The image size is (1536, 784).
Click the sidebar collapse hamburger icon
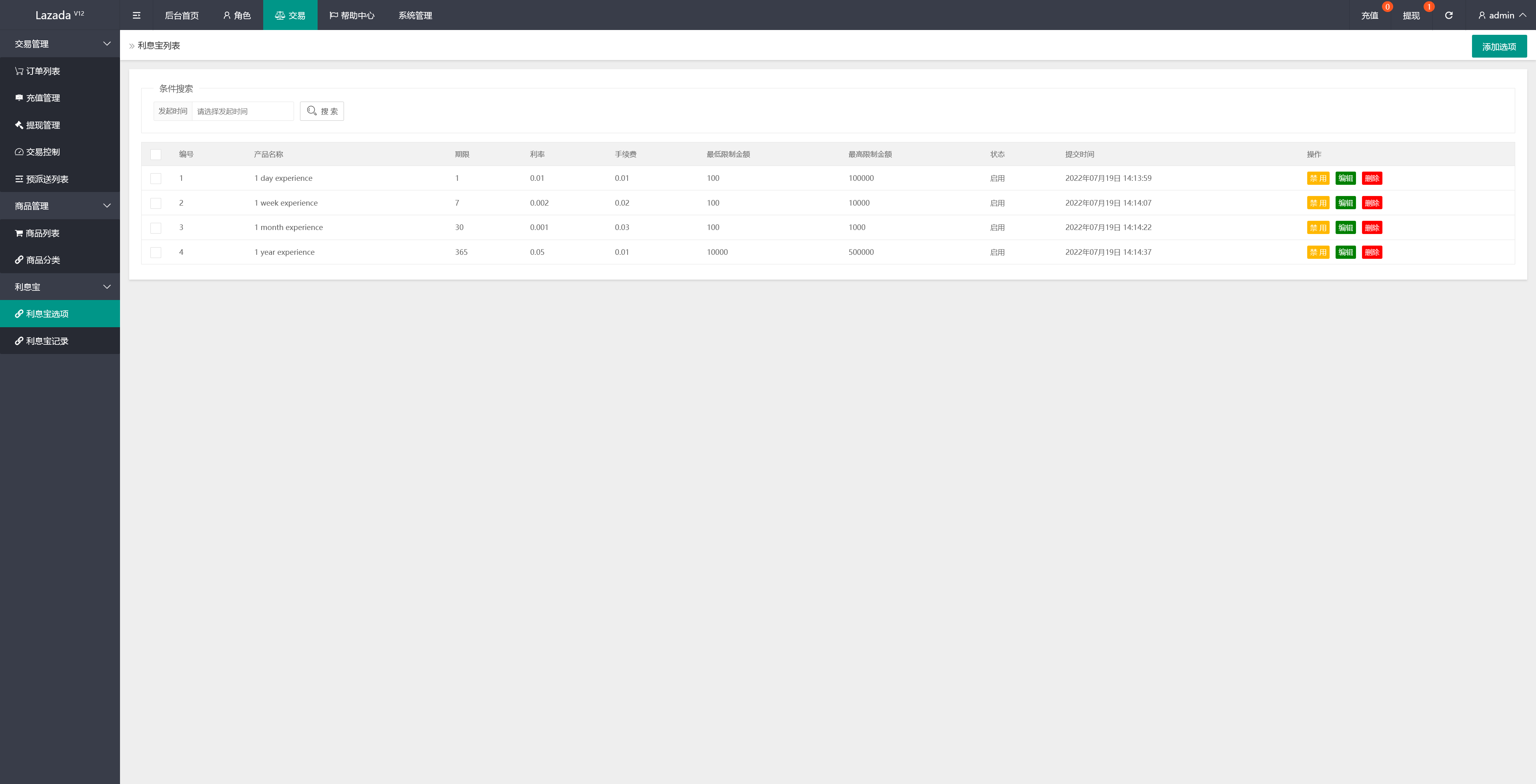(x=136, y=16)
